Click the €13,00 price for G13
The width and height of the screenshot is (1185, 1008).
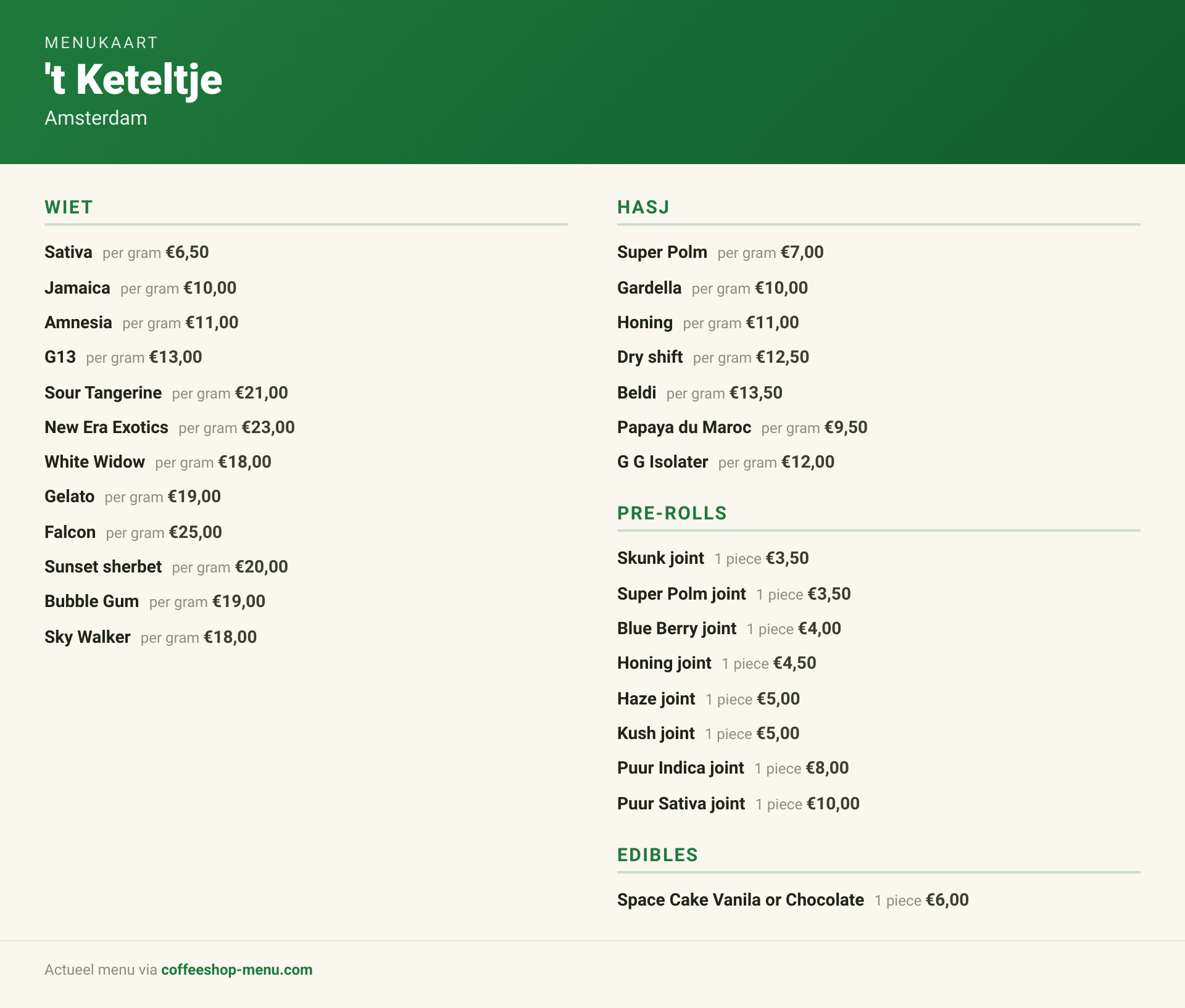pyautogui.click(x=175, y=357)
